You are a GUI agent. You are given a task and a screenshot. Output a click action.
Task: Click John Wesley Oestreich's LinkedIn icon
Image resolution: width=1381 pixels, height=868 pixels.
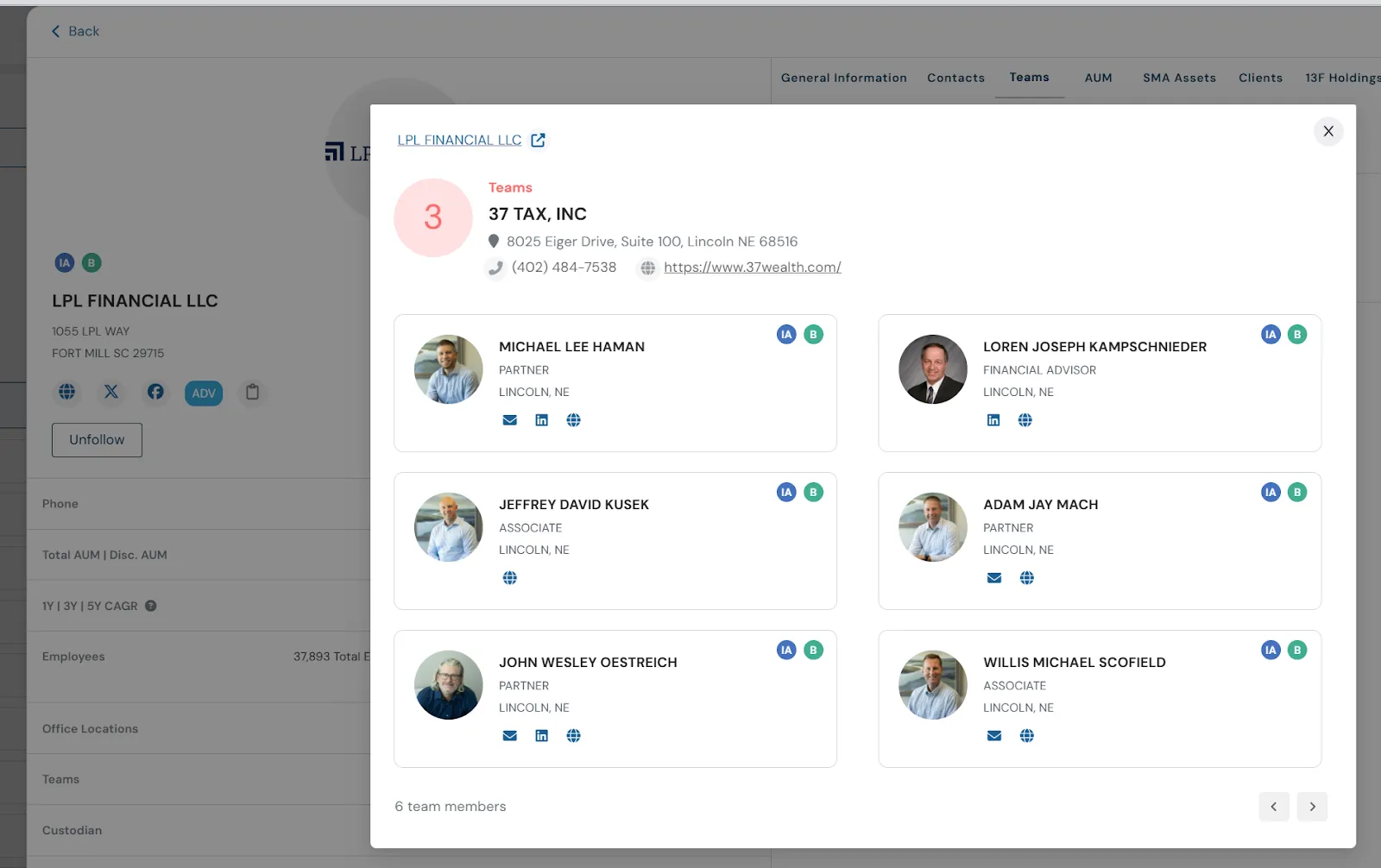(x=542, y=736)
